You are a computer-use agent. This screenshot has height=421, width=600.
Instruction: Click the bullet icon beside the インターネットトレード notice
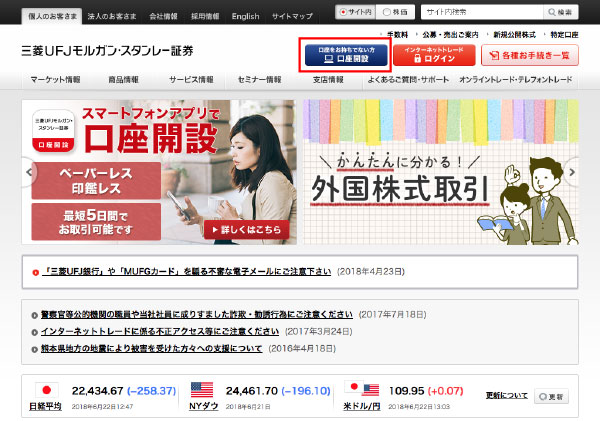pos(34,332)
